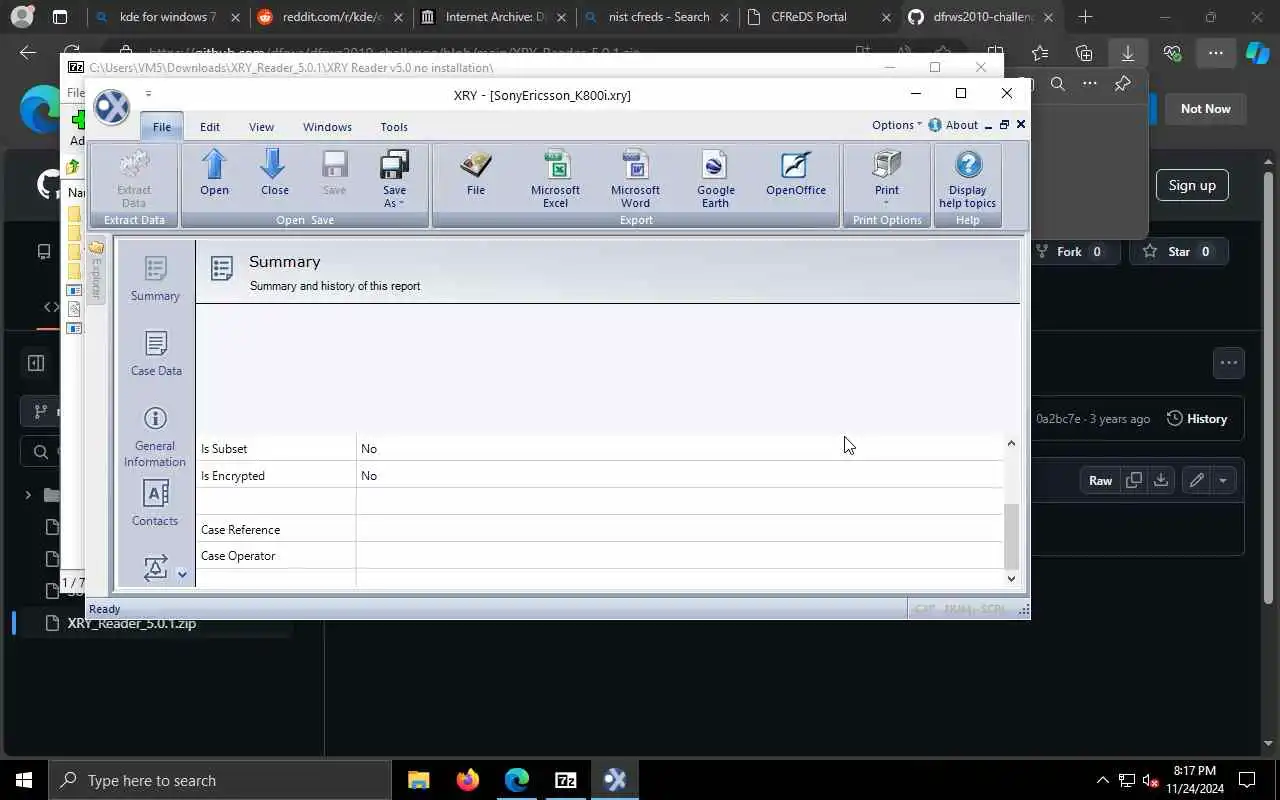Open a new browser tab
This screenshot has height=800, width=1280.
(x=1085, y=17)
